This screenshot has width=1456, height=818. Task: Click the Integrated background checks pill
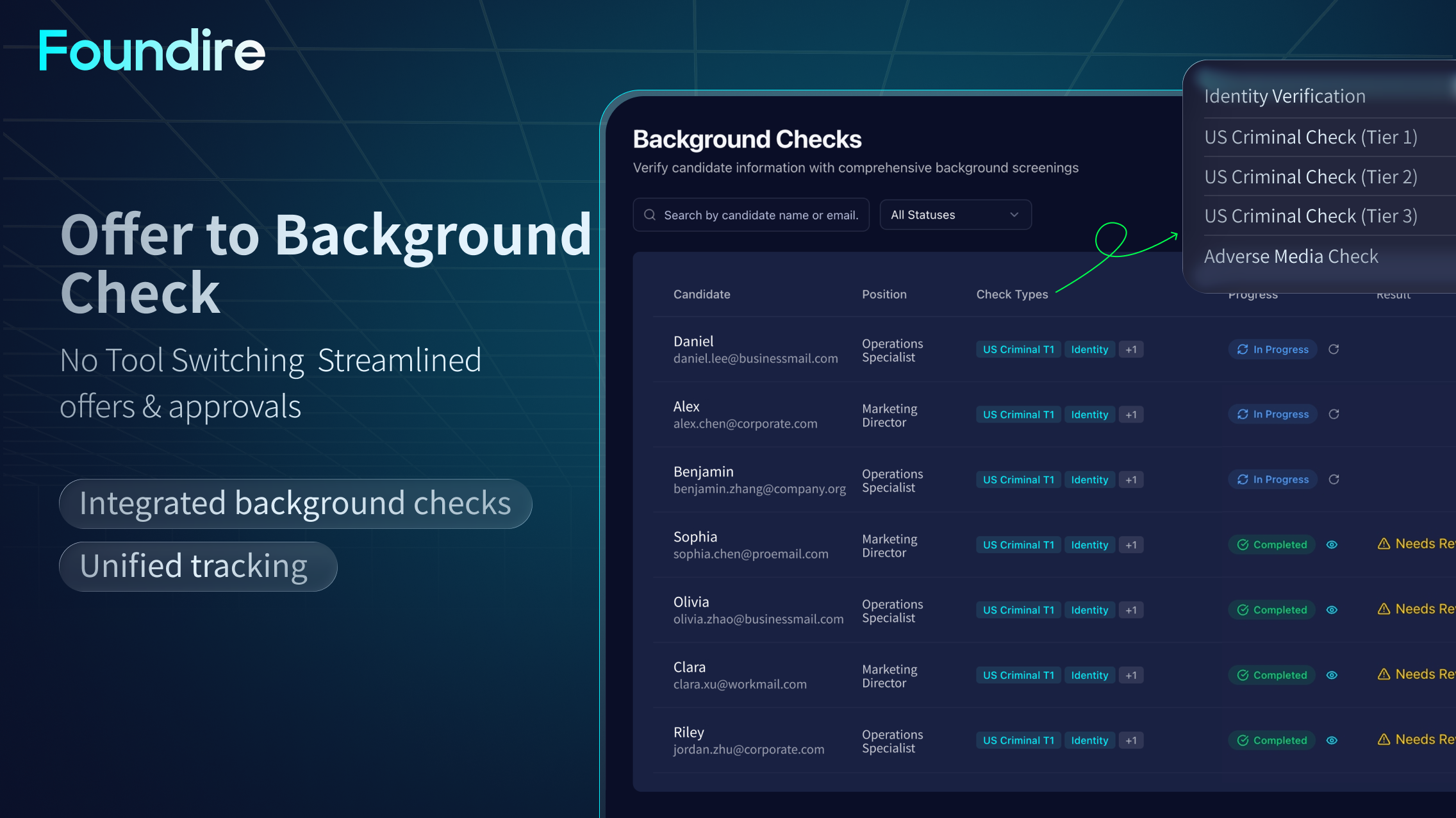coord(295,504)
